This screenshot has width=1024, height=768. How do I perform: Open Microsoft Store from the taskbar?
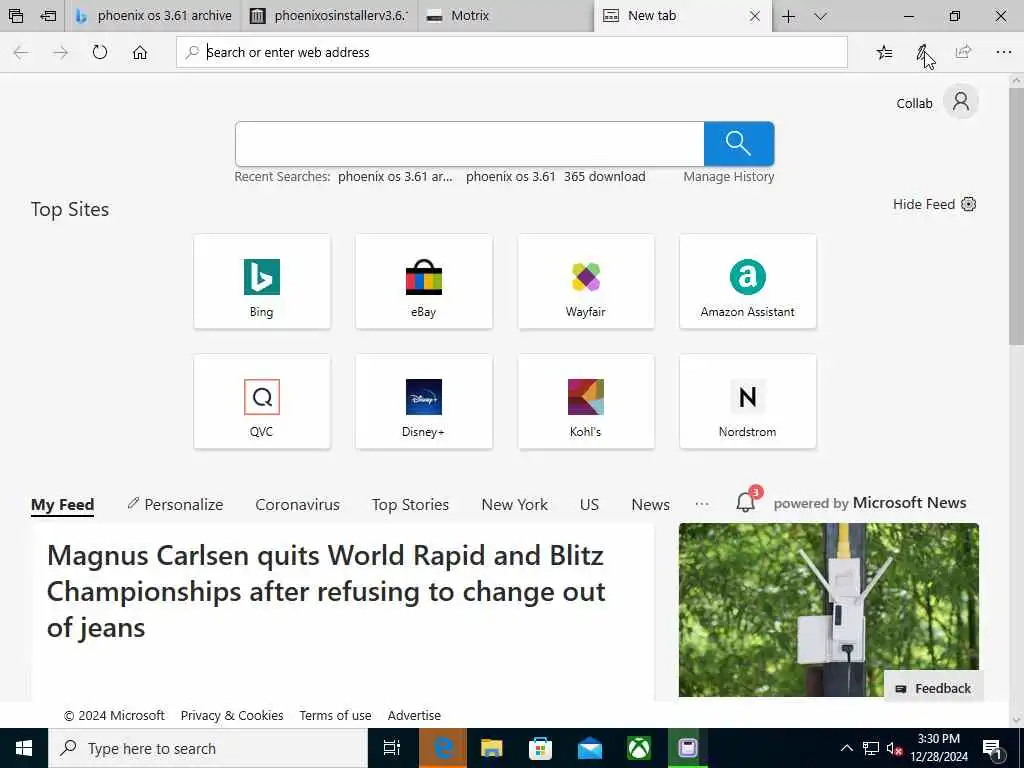tap(541, 748)
